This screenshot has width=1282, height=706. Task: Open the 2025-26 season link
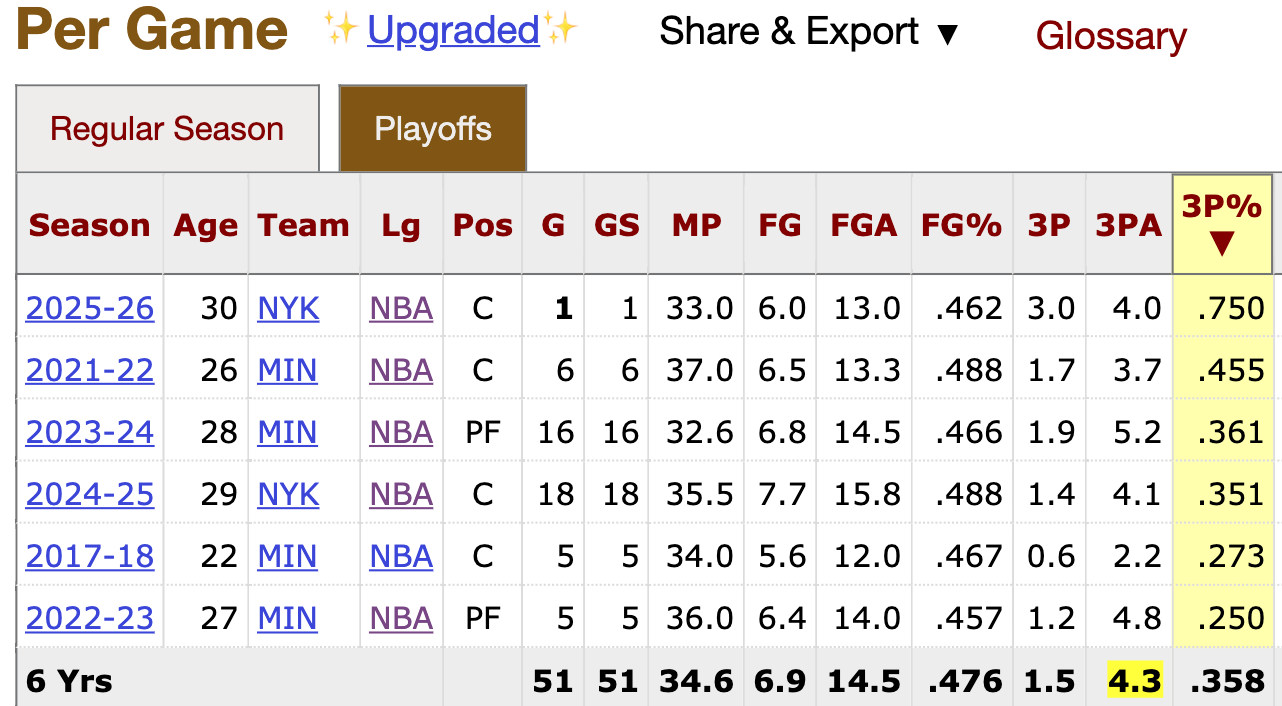point(90,308)
